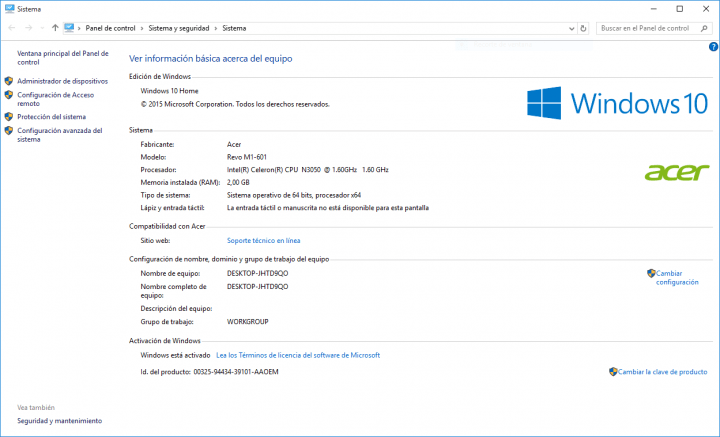
Task: Refresh the view with the reload icon
Action: (x=583, y=28)
